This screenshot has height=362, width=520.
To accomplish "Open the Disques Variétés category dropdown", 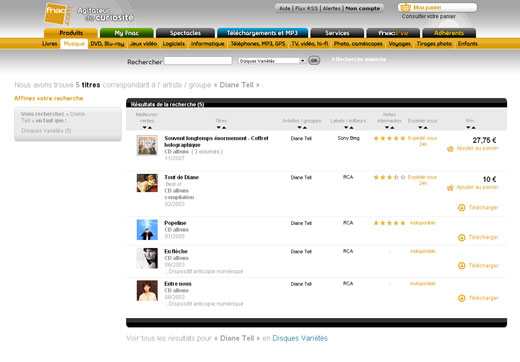I will [x=272, y=61].
